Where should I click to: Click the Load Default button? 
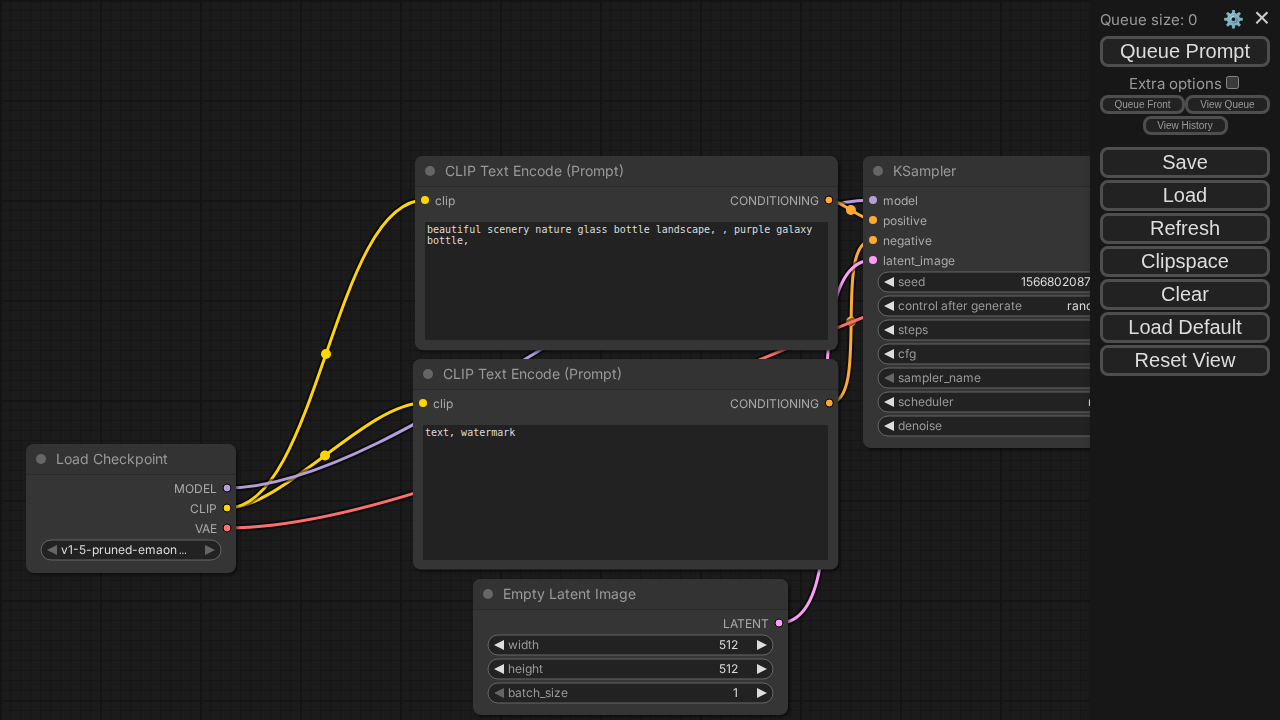[x=1184, y=327]
